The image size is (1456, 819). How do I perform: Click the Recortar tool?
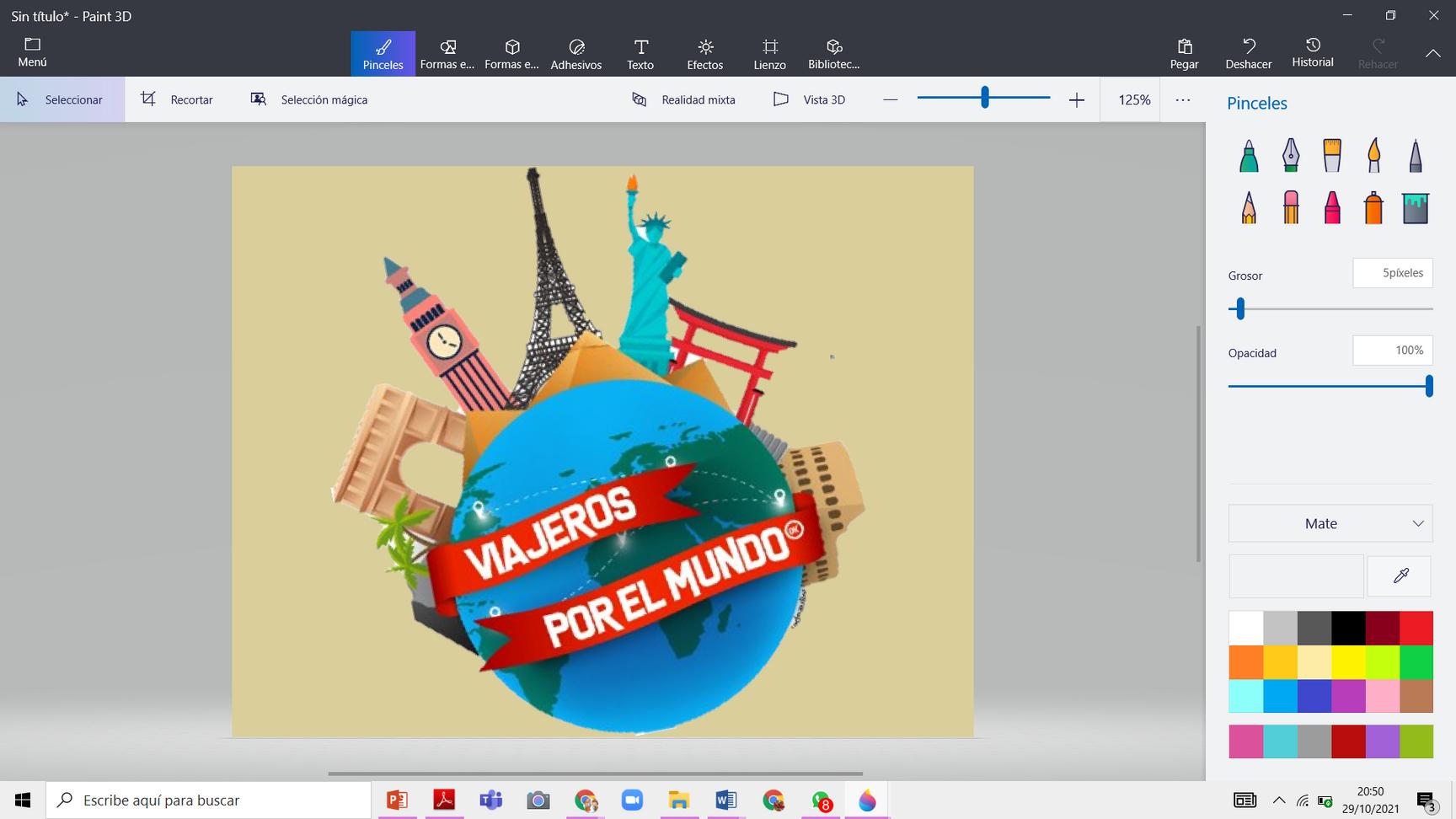click(177, 99)
